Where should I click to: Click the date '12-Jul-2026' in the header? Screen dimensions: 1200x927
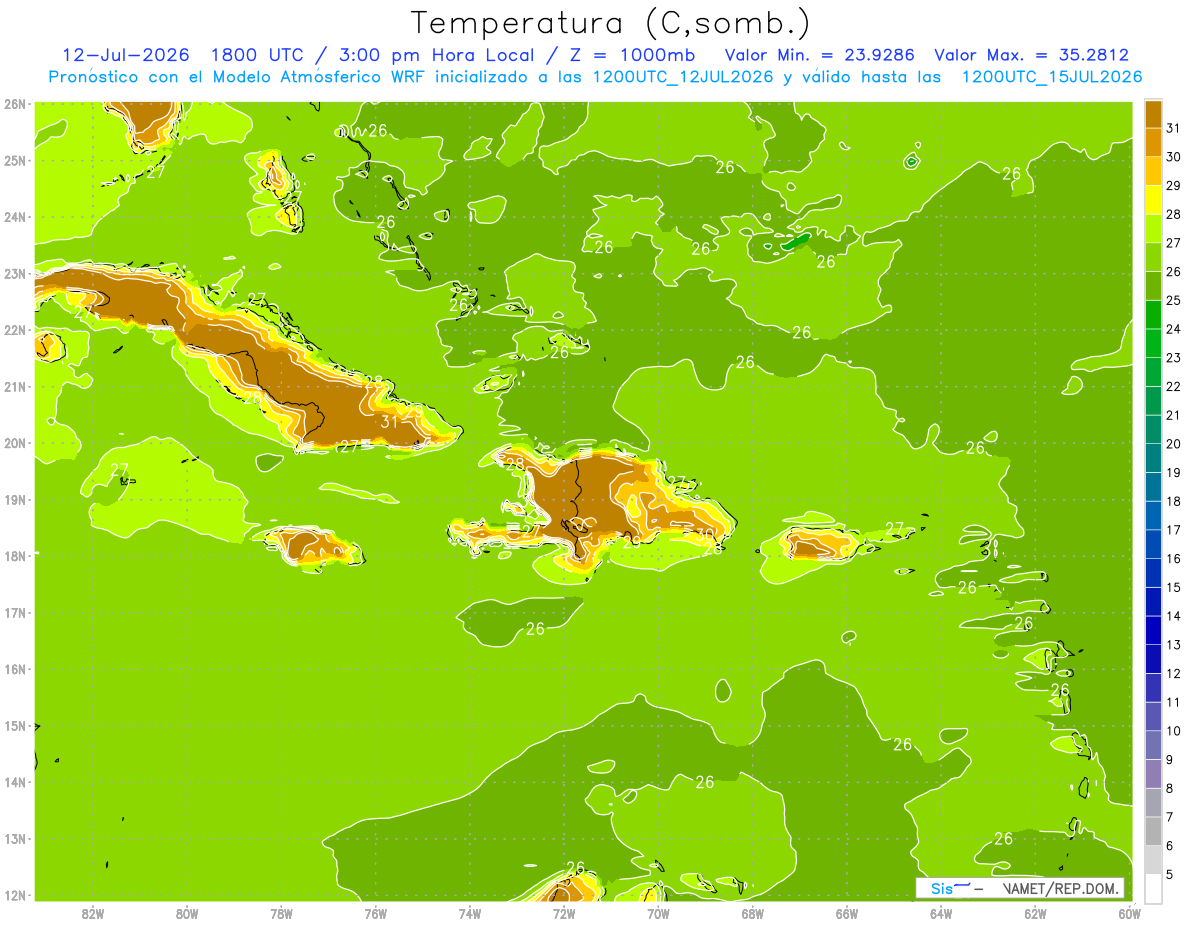click(126, 55)
